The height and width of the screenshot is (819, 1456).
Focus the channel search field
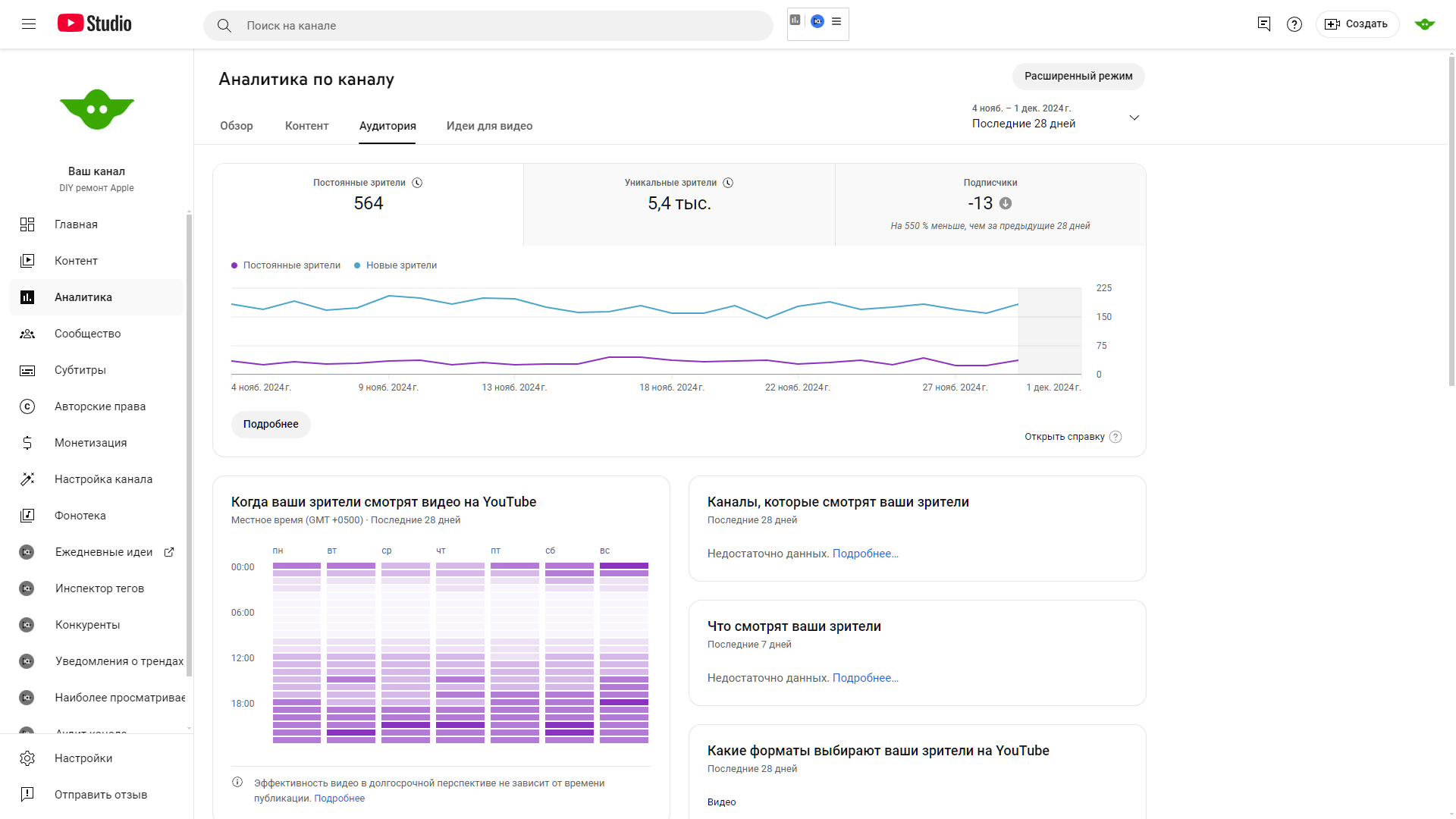(x=488, y=26)
